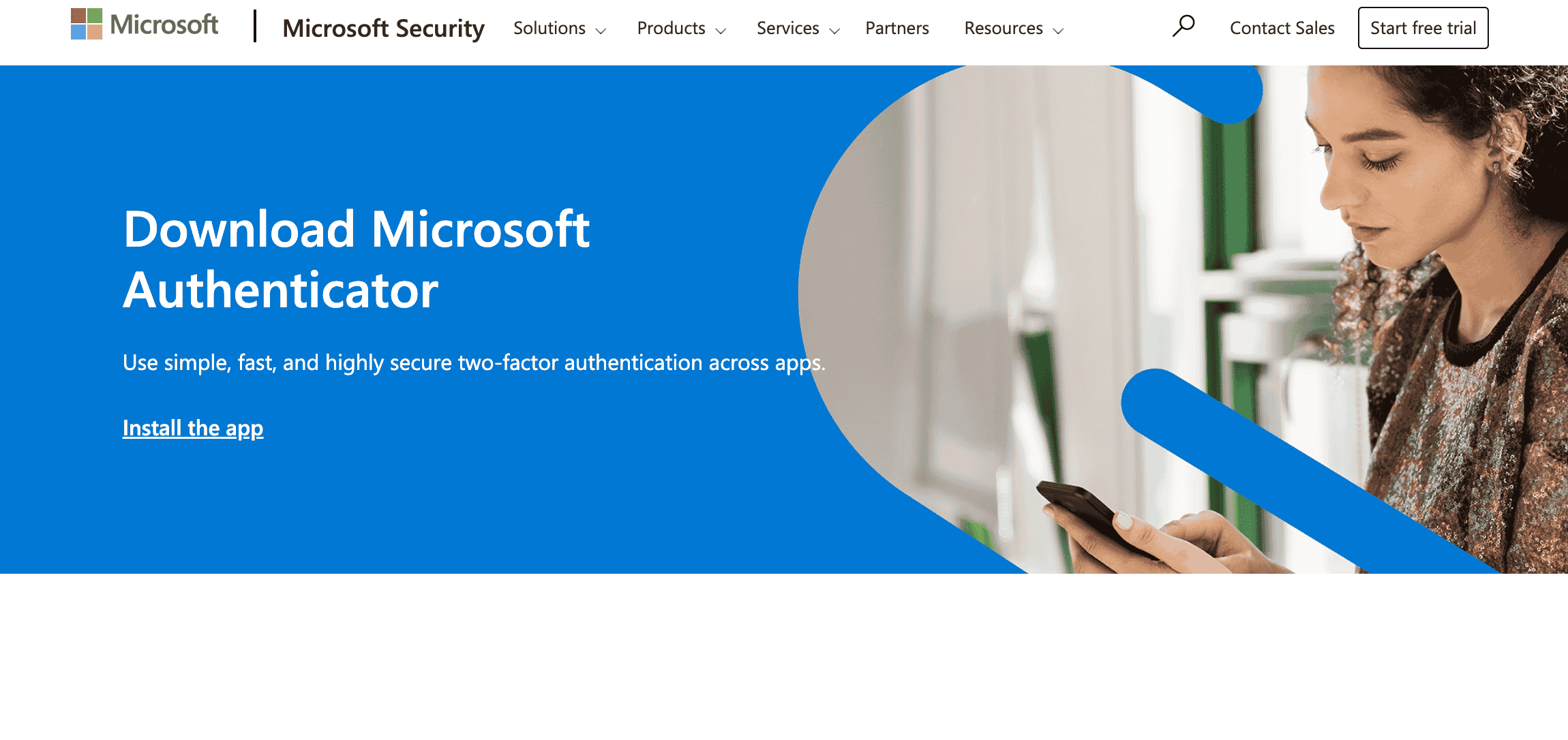Expand the Solutions dropdown menu
This screenshot has width=1568, height=740.
click(557, 28)
